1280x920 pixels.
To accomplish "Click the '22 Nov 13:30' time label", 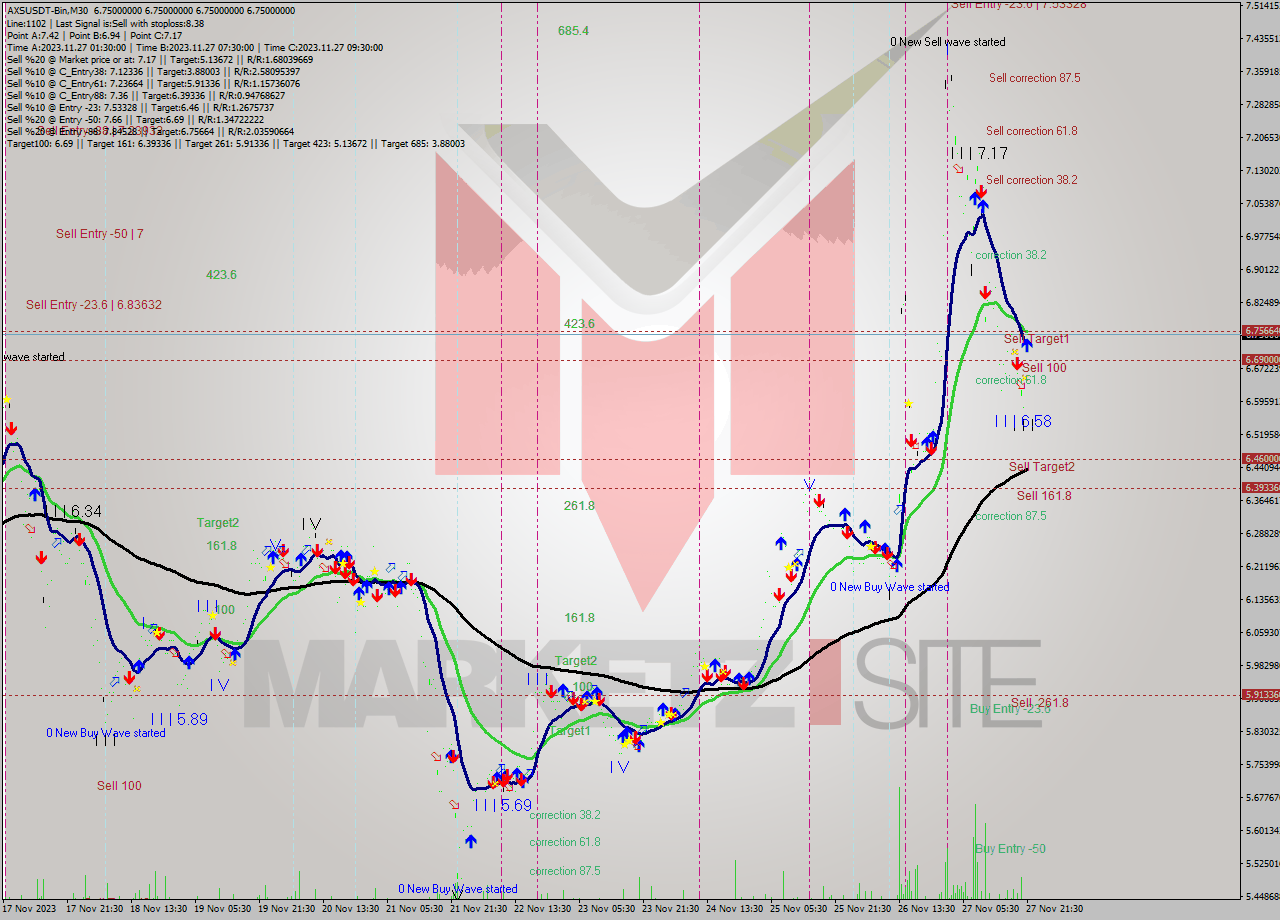I will pyautogui.click(x=543, y=909).
